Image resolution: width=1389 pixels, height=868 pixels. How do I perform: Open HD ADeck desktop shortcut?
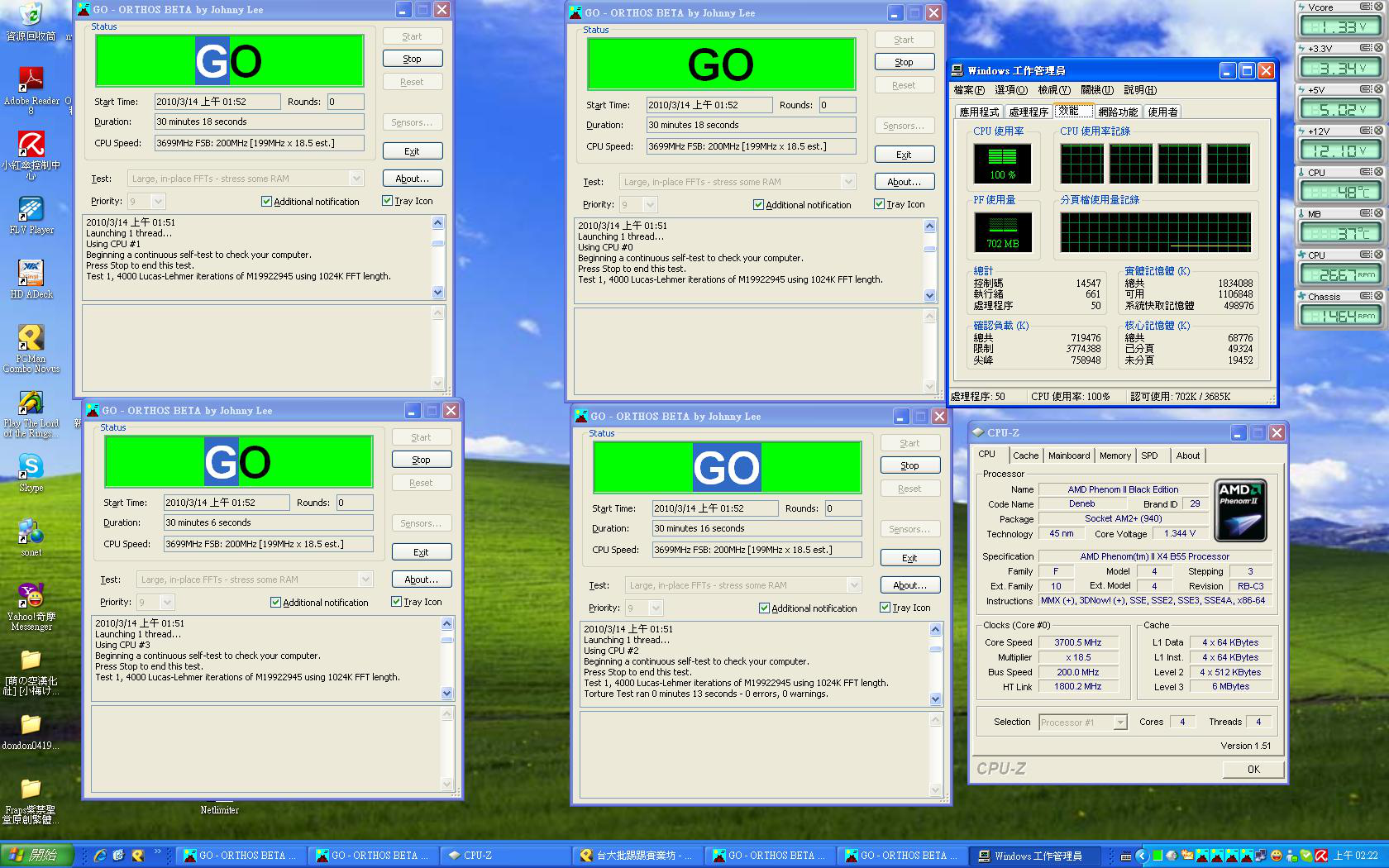pos(31,273)
